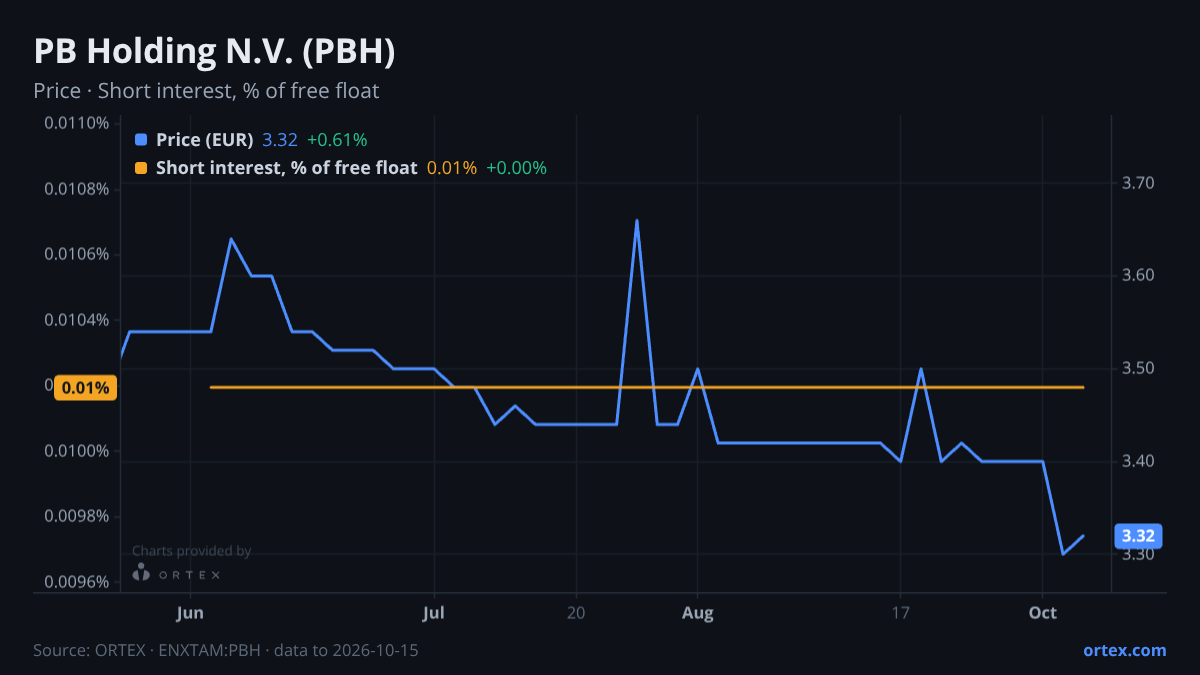Click the 0.0108% left axis label
Viewport: 1200px width, 675px height.
[x=77, y=189]
